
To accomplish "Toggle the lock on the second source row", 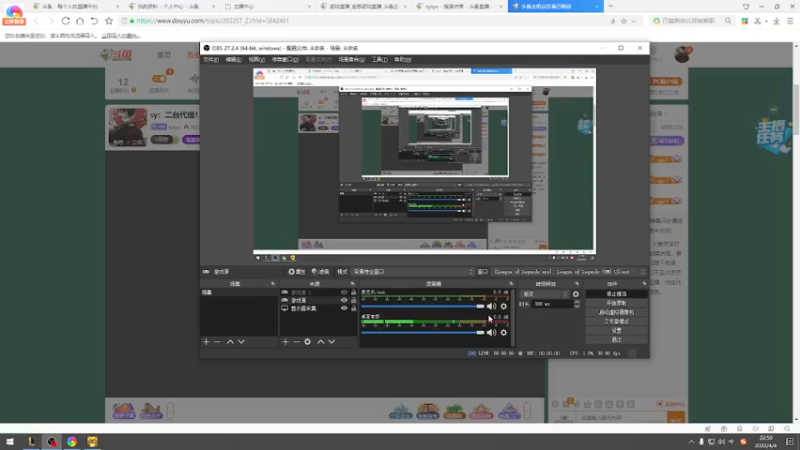I will (354, 300).
